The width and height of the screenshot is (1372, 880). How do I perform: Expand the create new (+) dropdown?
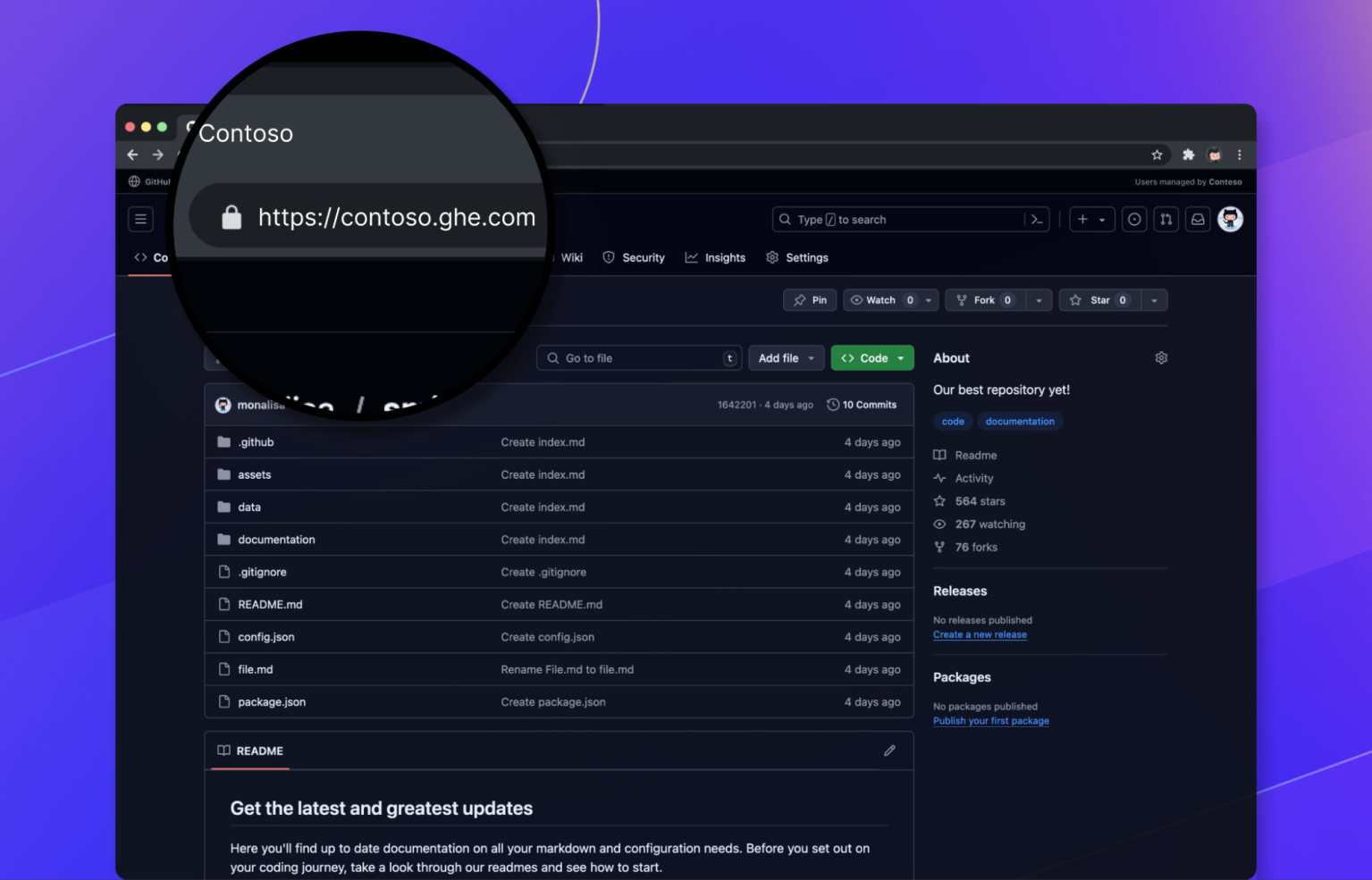click(1091, 219)
